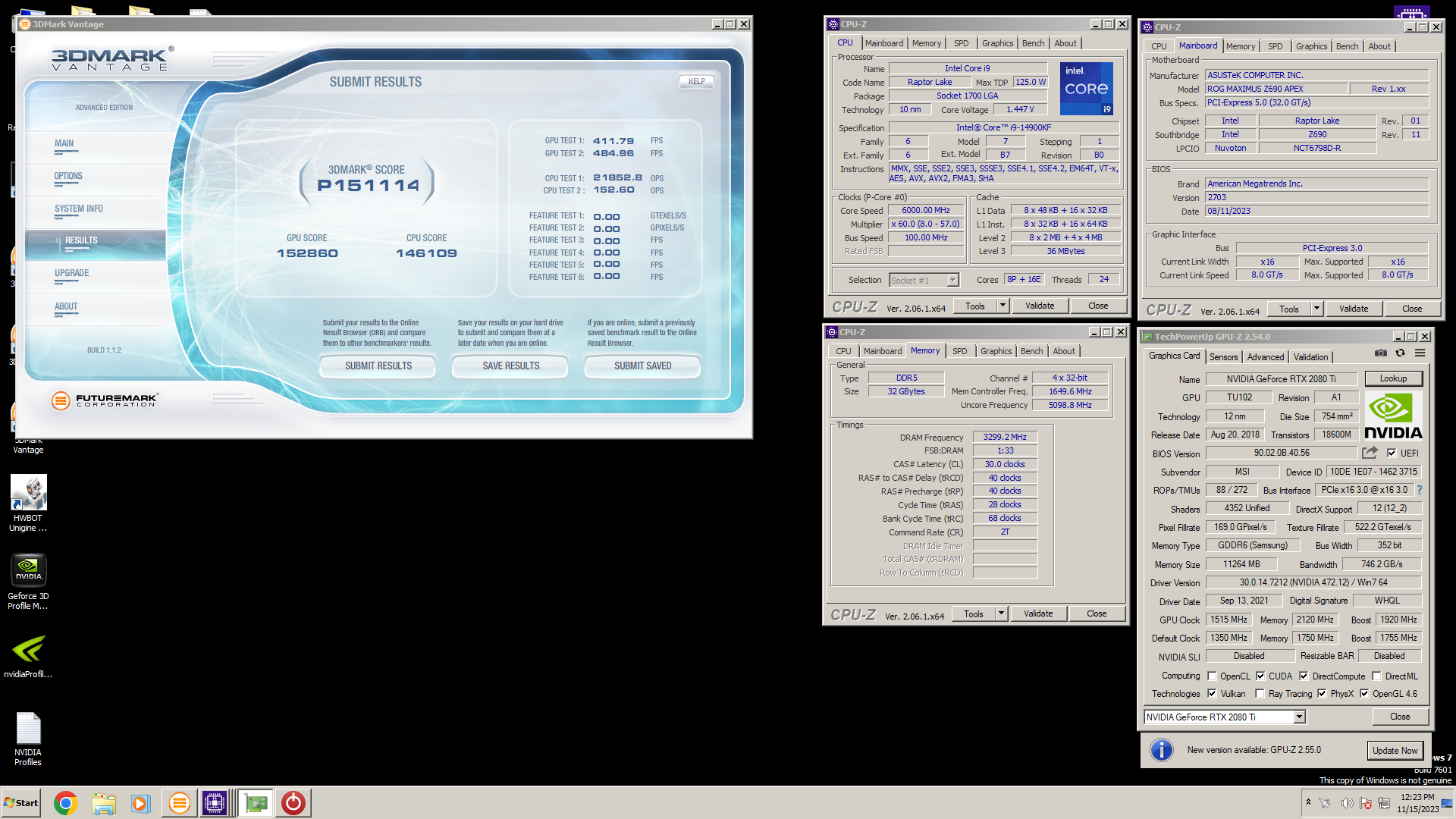Toggle the OpenCL checkbox in GPU-Z
The image size is (1456, 819).
(1212, 676)
